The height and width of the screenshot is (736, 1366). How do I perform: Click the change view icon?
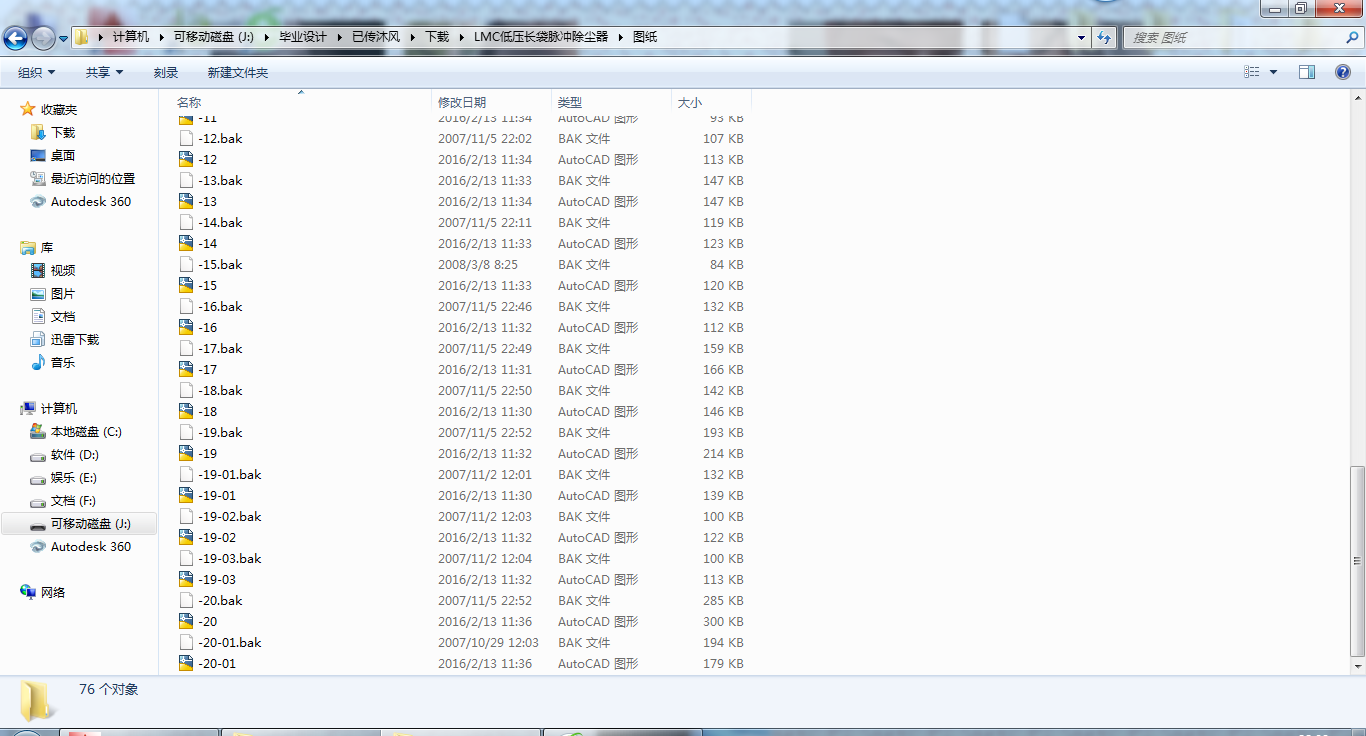click(x=1252, y=72)
